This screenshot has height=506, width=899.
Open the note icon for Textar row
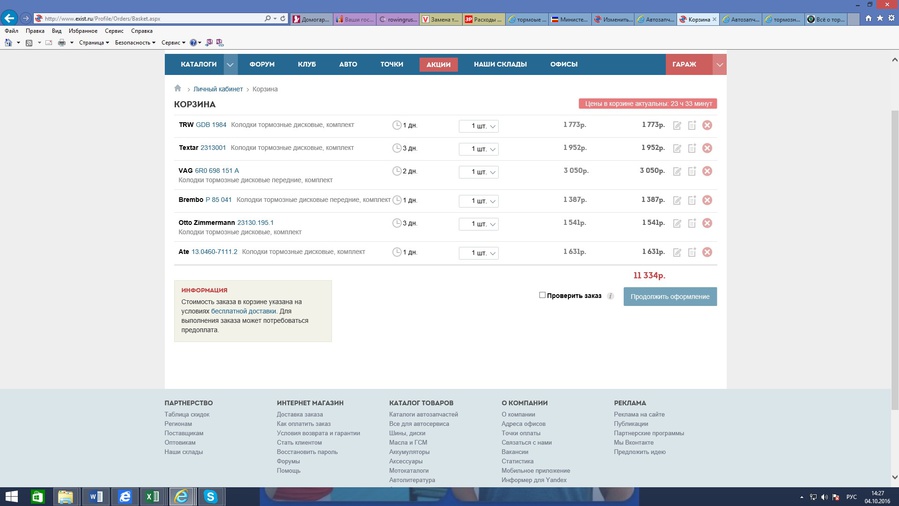(692, 148)
